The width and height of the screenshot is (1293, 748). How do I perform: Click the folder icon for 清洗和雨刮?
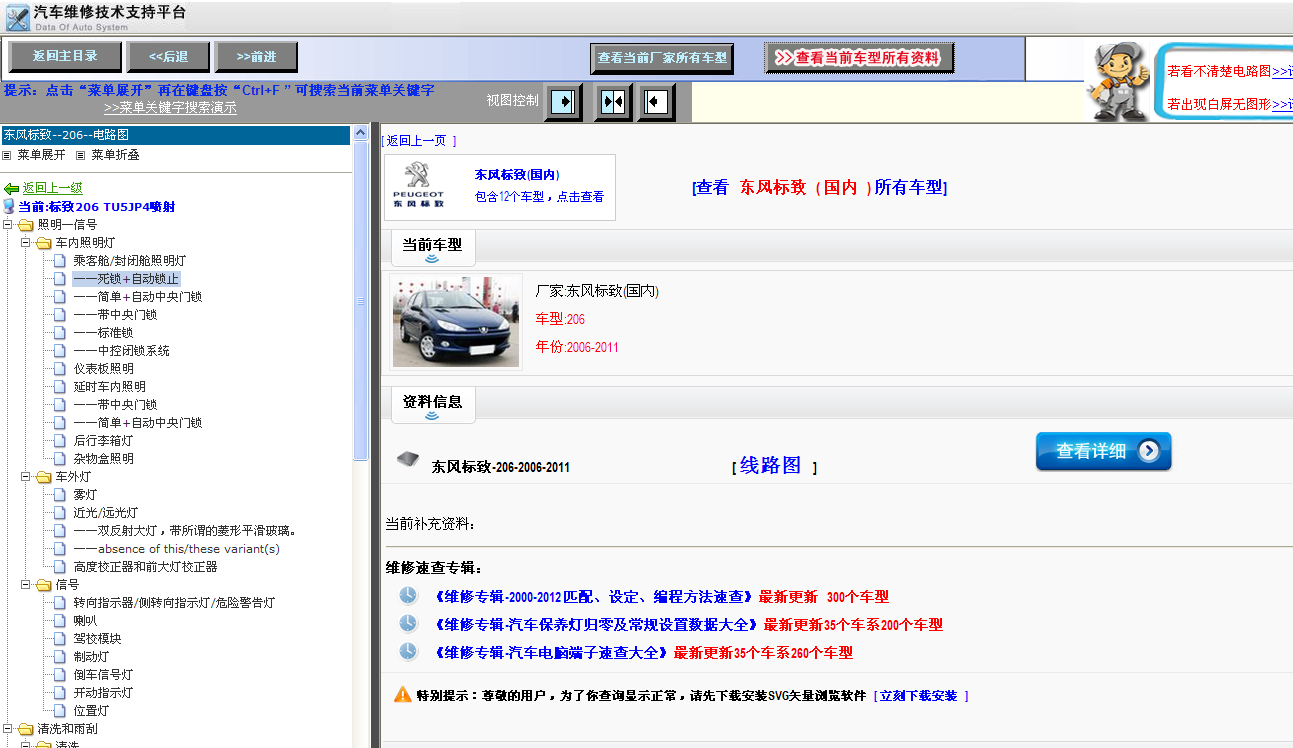coord(25,729)
